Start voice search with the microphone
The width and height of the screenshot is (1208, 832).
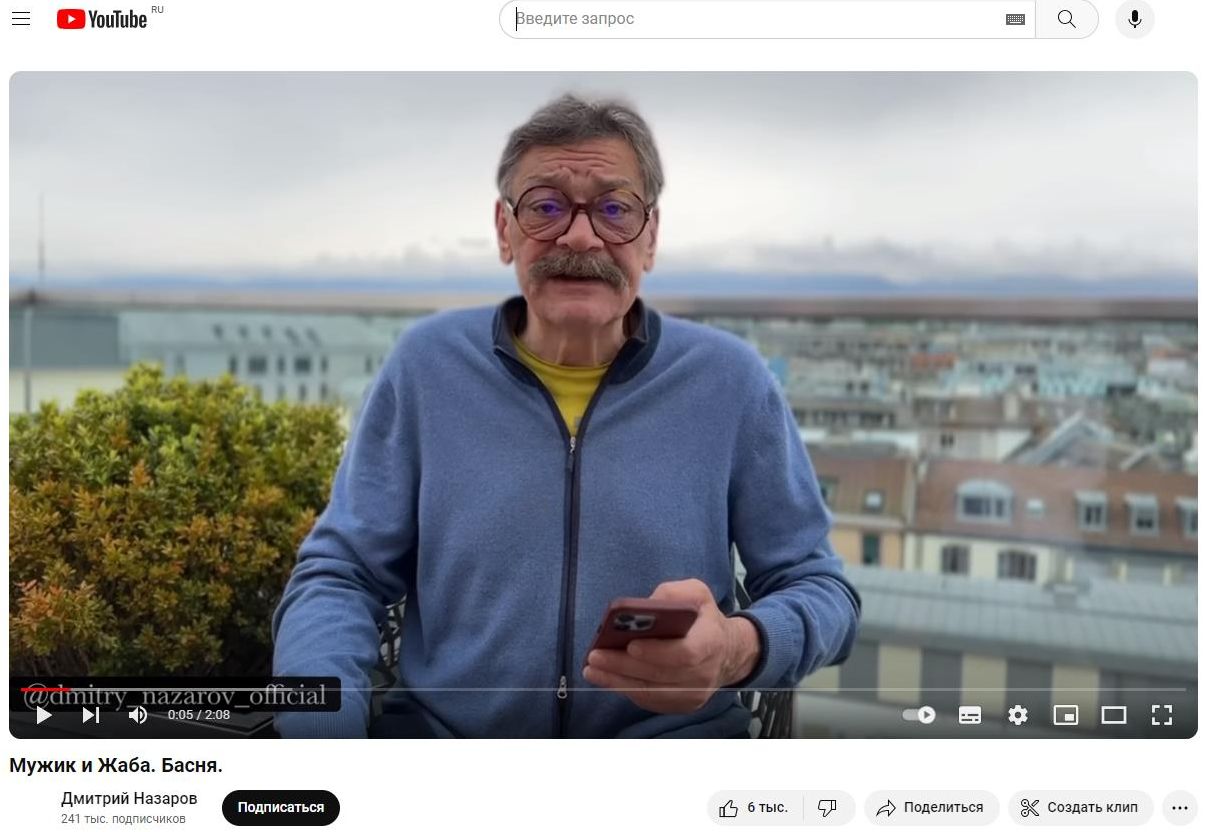pyautogui.click(x=1135, y=19)
